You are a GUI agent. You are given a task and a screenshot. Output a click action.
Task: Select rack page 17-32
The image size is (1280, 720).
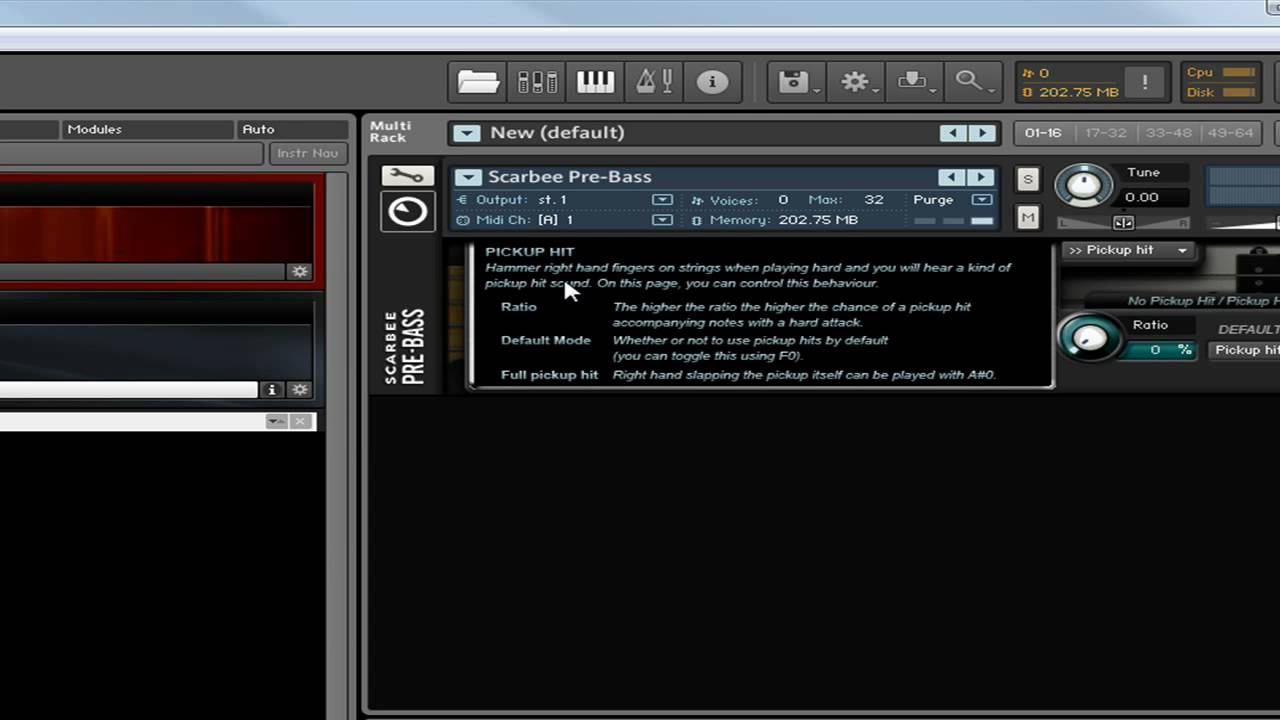pyautogui.click(x=1106, y=133)
